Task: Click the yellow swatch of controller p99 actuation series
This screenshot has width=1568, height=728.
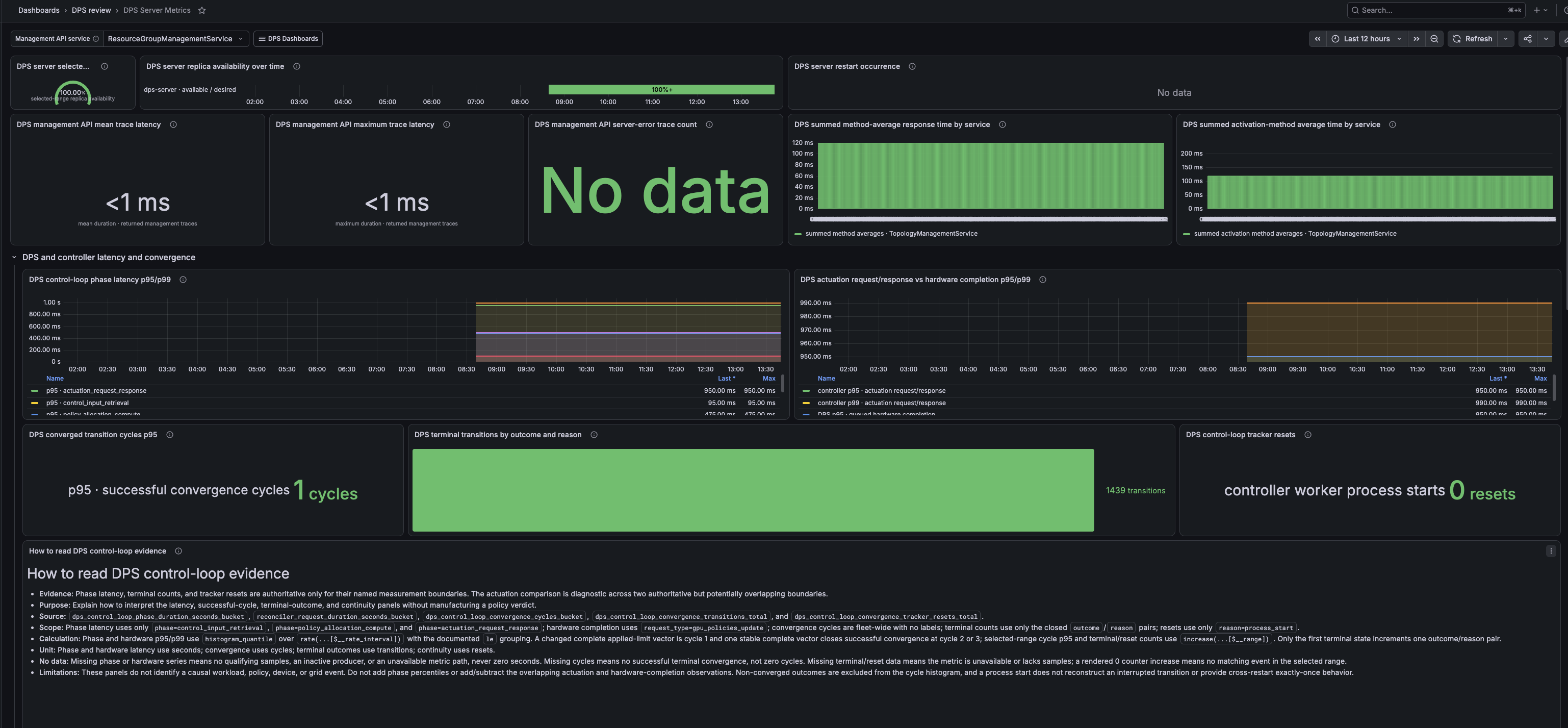Action: click(806, 404)
